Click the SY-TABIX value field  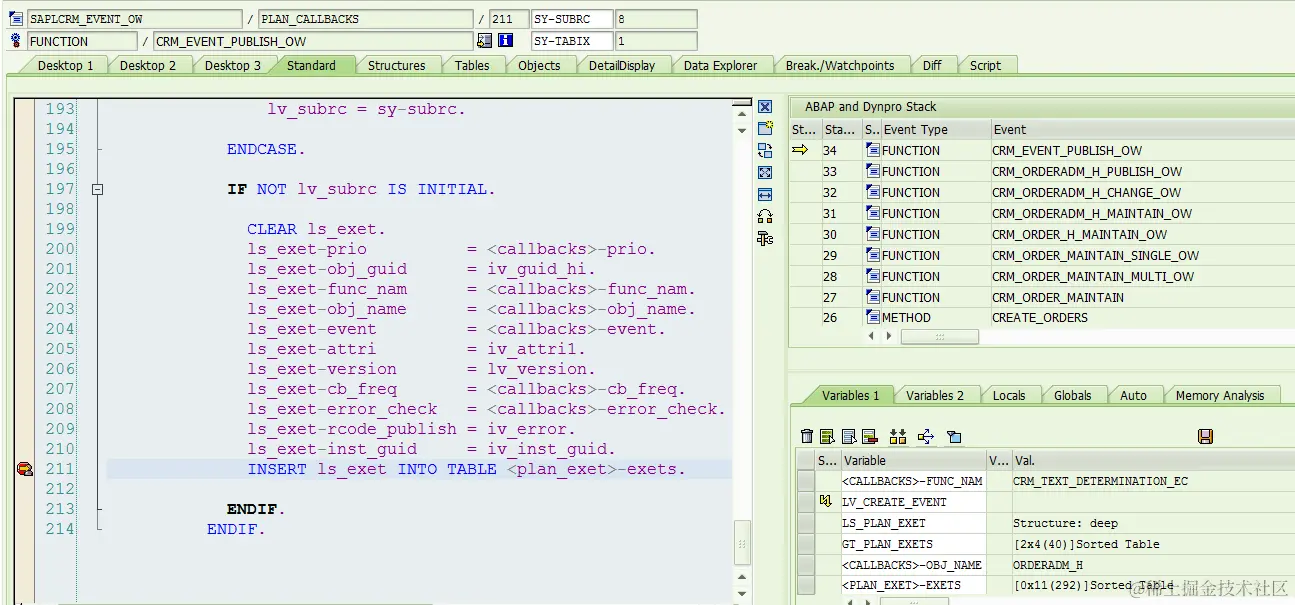[656, 41]
